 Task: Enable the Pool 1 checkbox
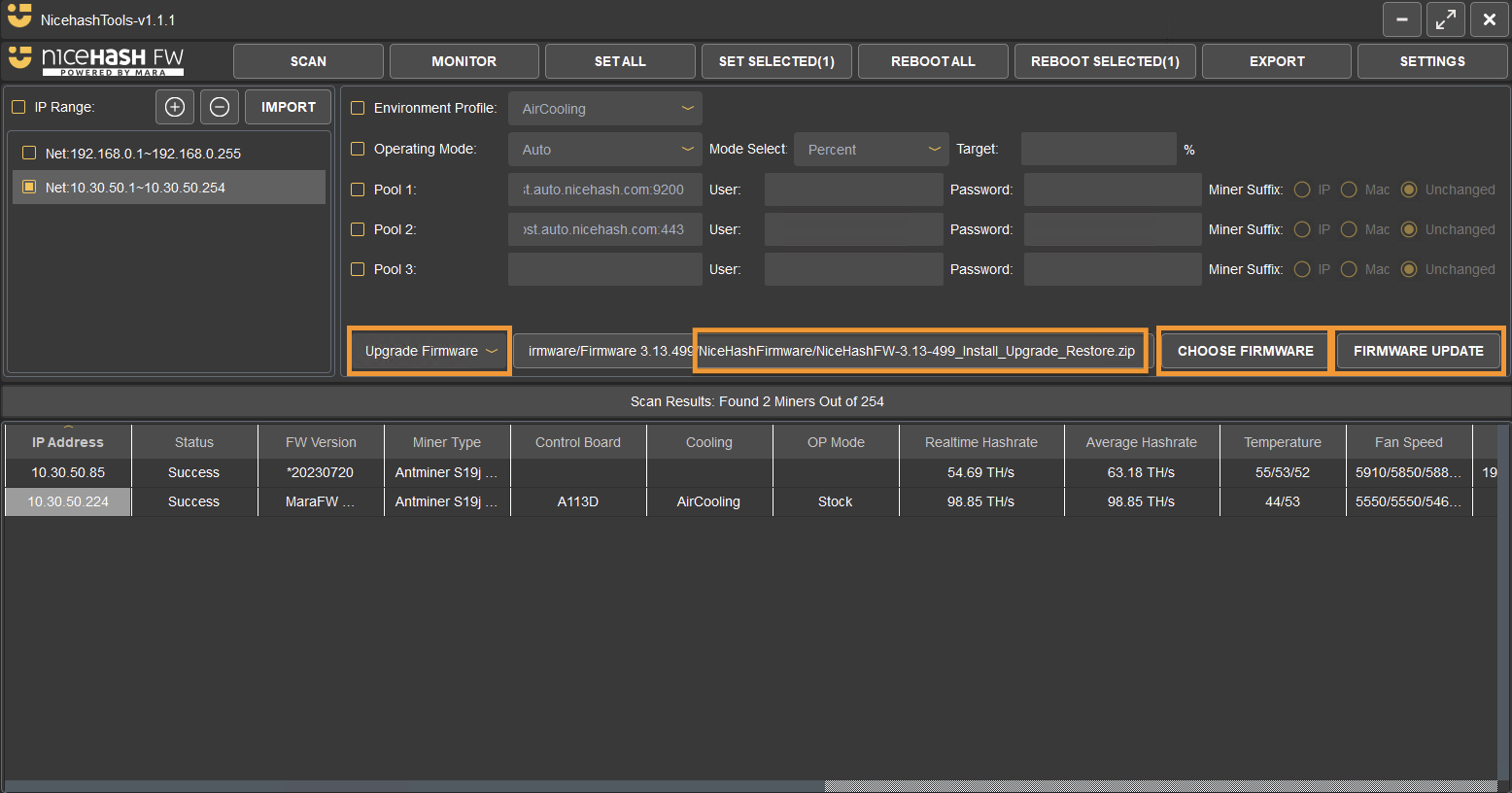tap(358, 190)
